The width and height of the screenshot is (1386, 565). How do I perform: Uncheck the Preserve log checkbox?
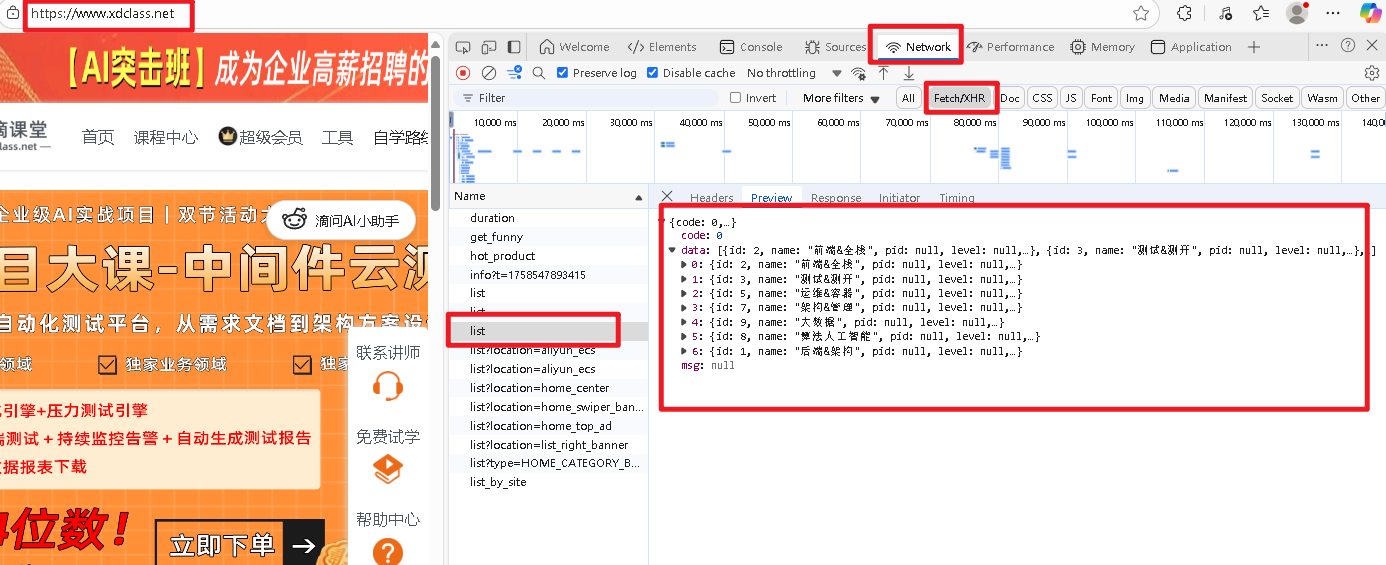click(563, 73)
